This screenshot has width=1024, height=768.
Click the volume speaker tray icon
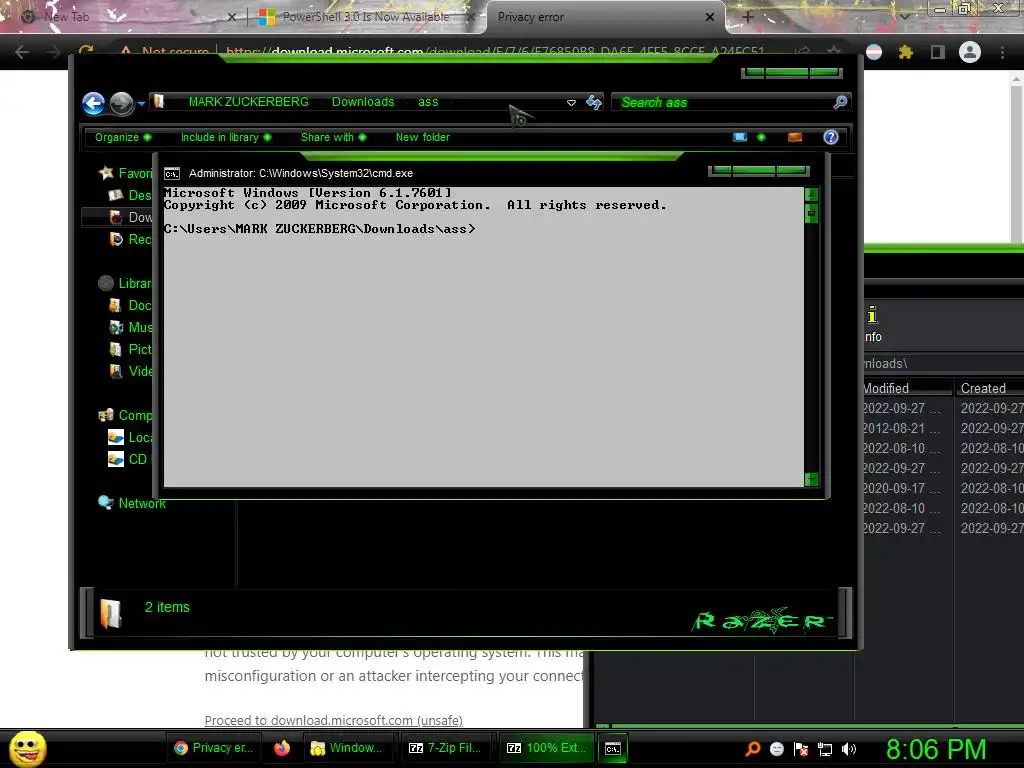(849, 749)
